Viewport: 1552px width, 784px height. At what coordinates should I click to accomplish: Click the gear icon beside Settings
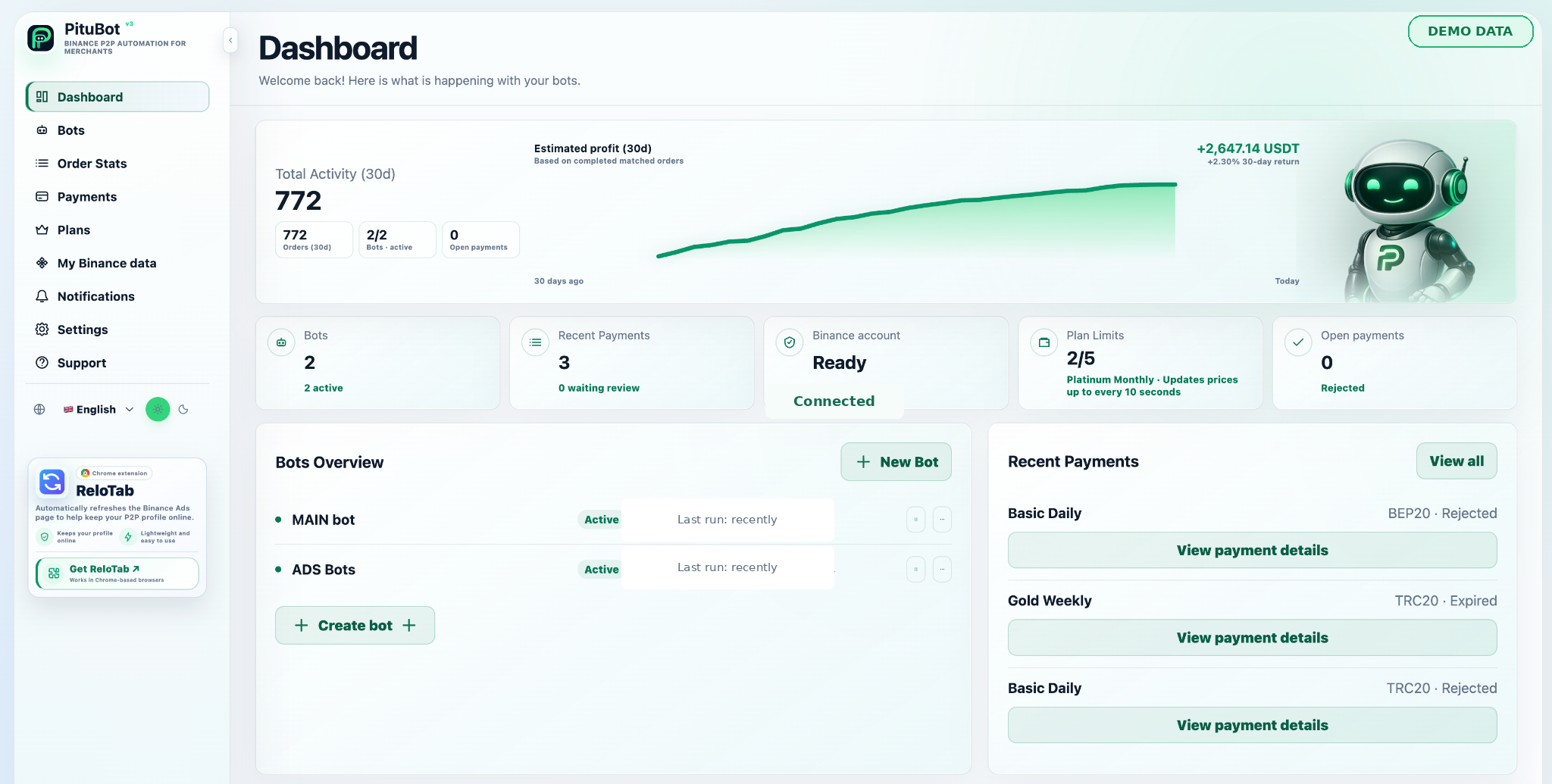42,330
